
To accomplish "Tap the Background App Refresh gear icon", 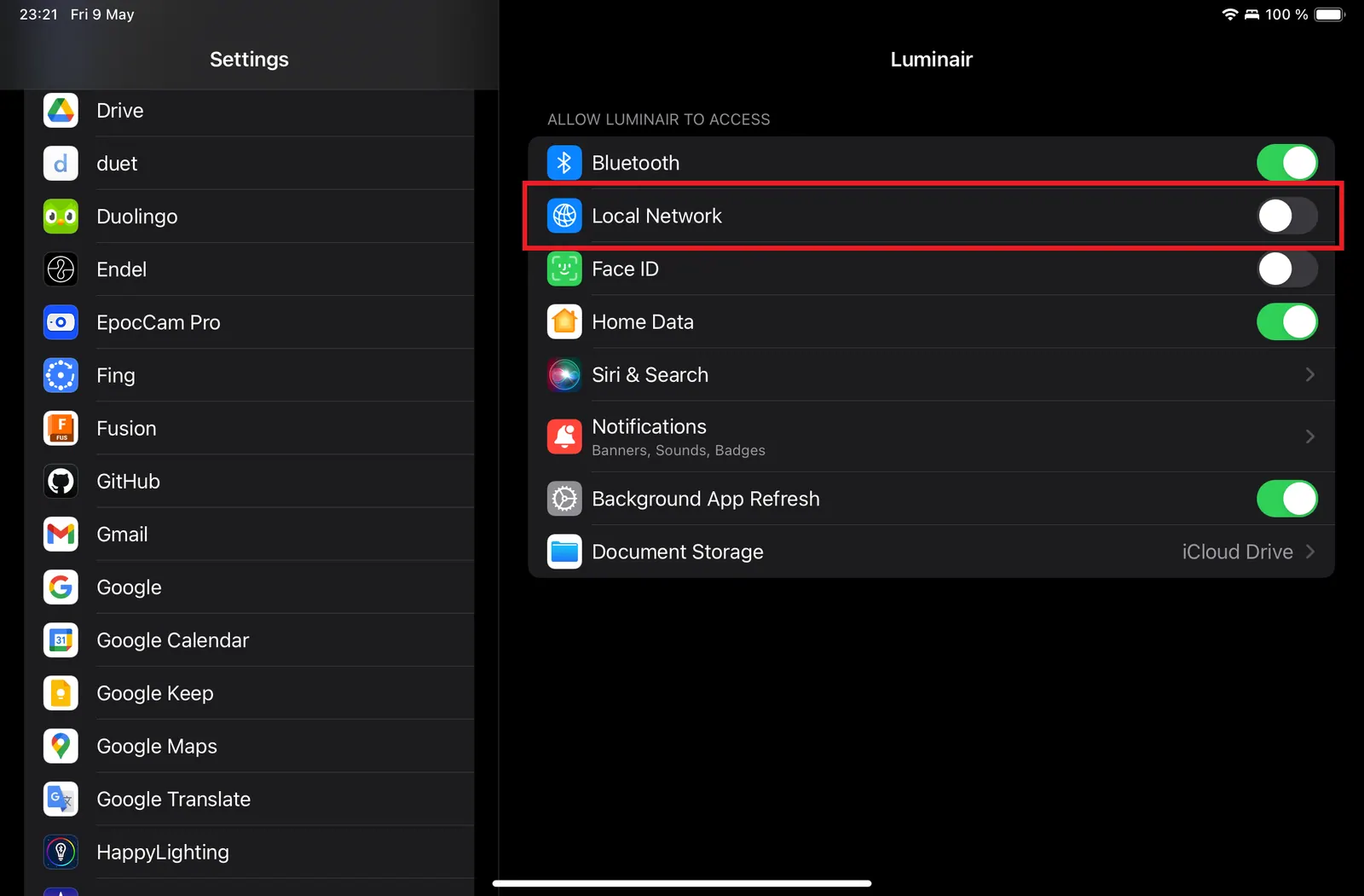I will pos(564,499).
